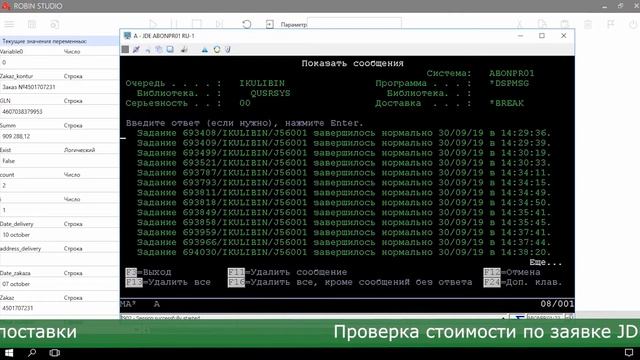Viewport: 640px width, 360px height.
Task: Click the blue triangle icon in emulator toolbar
Action: (x=204, y=49)
